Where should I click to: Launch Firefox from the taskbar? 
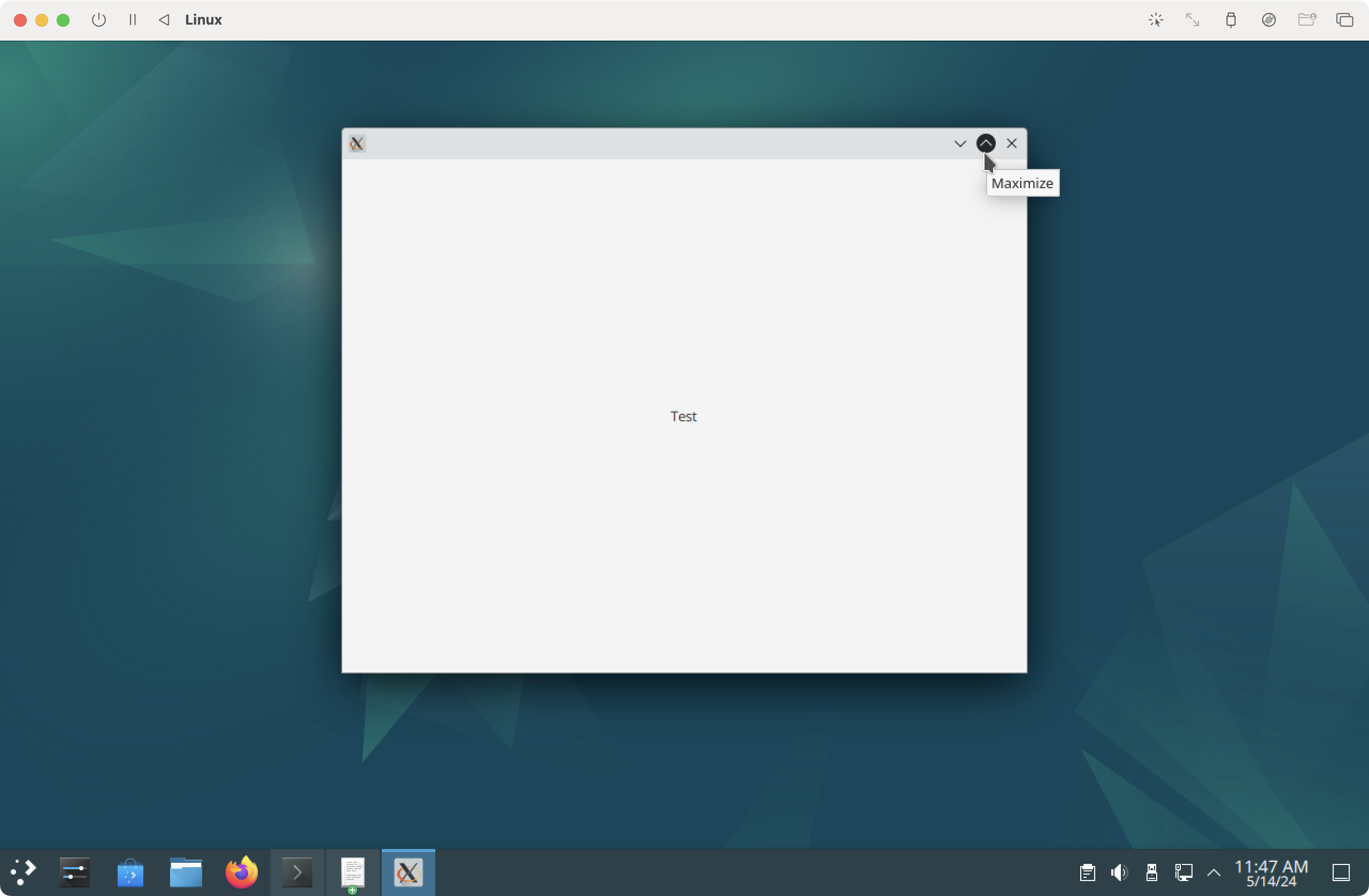pos(242,872)
